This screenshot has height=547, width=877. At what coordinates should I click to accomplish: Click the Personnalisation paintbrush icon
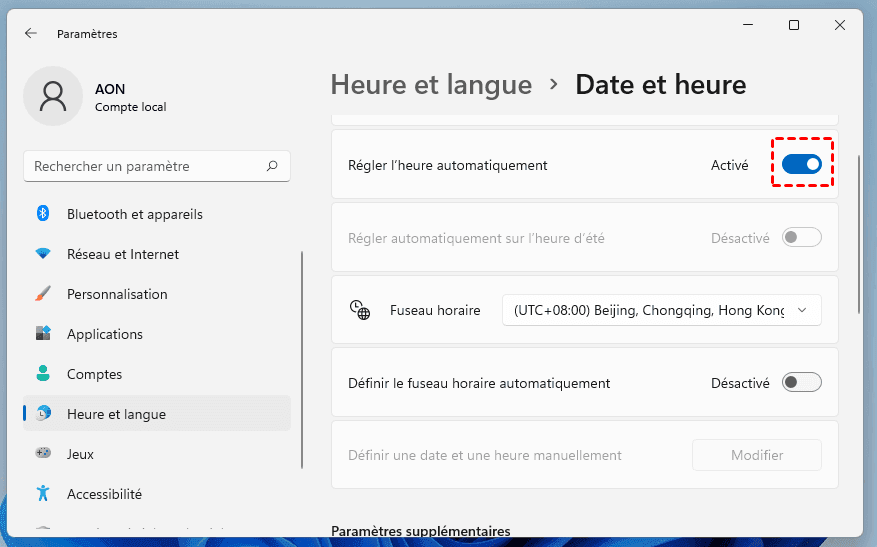coord(43,294)
